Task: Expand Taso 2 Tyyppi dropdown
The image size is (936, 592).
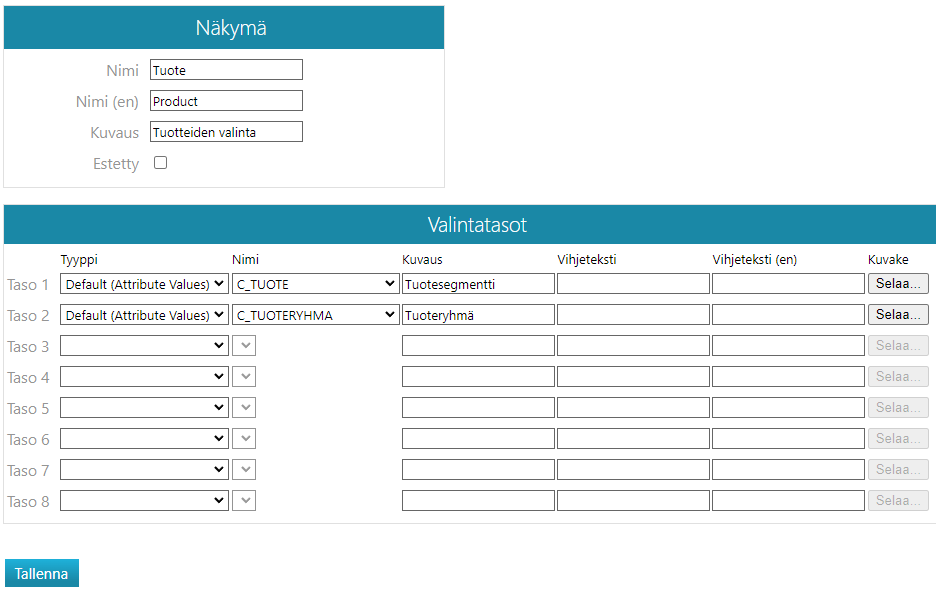Action: click(x=144, y=315)
